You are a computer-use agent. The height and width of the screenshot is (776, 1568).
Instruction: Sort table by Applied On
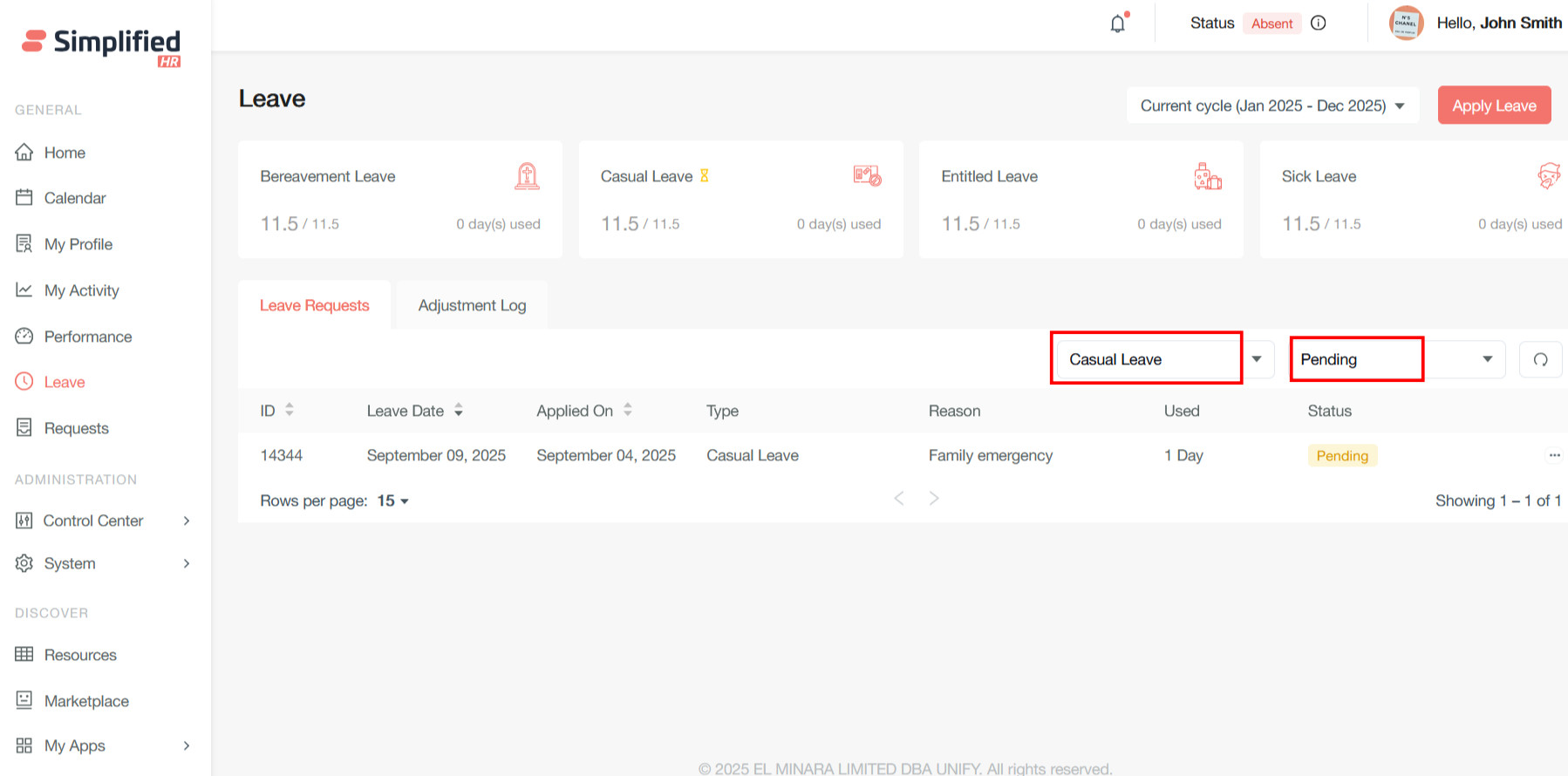click(628, 410)
